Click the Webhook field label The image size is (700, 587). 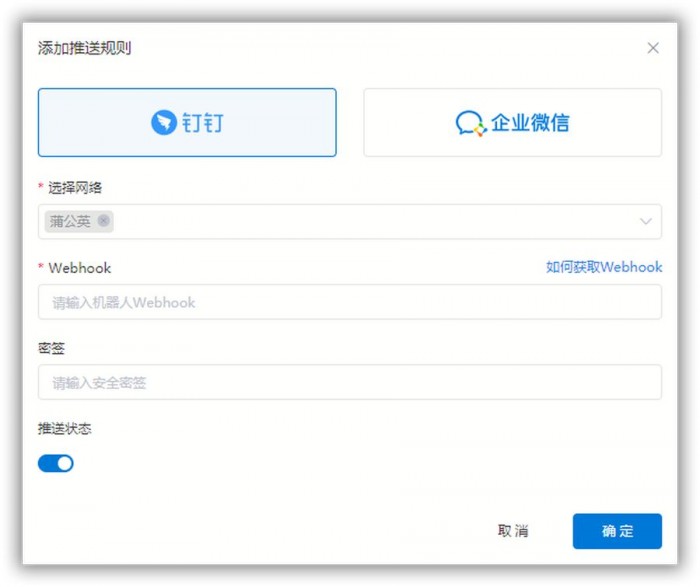[x=79, y=268]
